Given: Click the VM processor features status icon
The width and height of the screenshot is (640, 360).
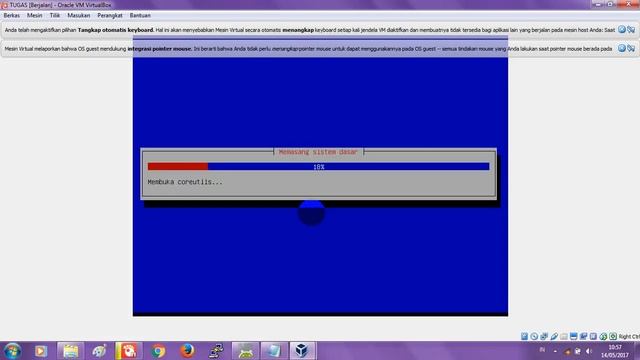Looking at the screenshot, I should coord(593,336).
